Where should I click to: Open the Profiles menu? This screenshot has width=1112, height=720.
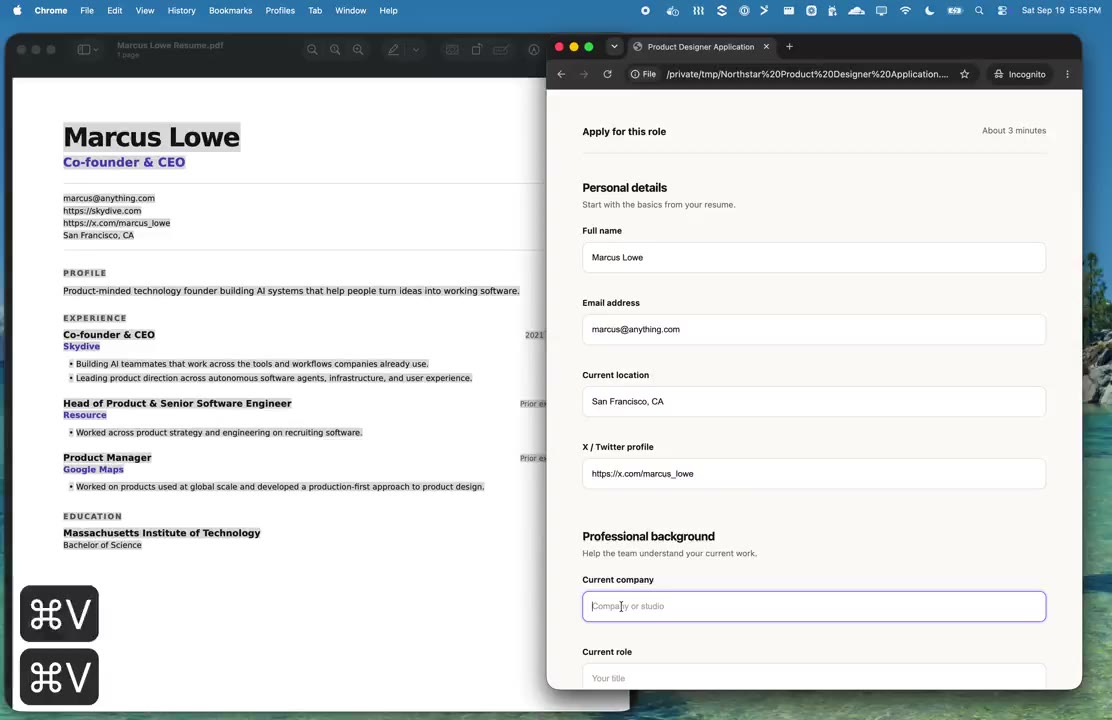click(x=280, y=11)
